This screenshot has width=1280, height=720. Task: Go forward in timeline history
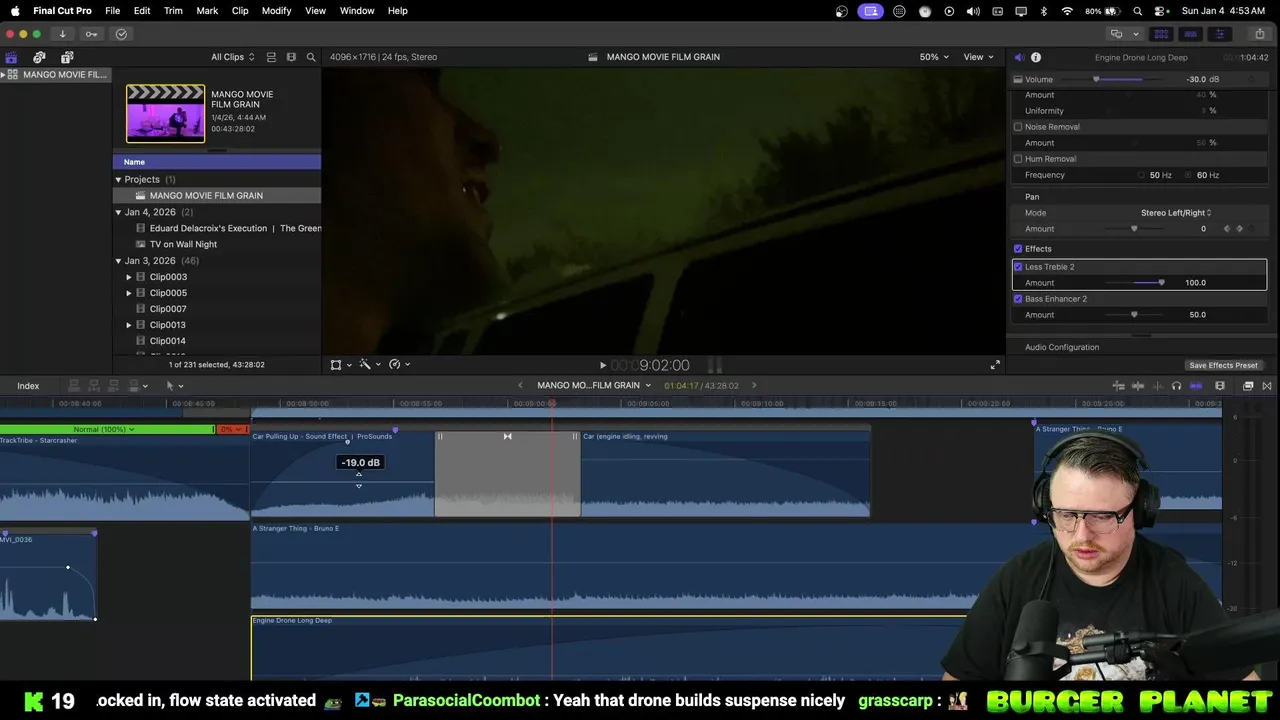click(x=754, y=386)
